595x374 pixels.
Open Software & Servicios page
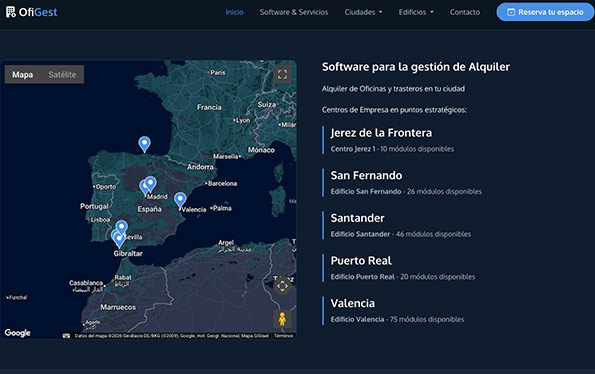click(294, 12)
